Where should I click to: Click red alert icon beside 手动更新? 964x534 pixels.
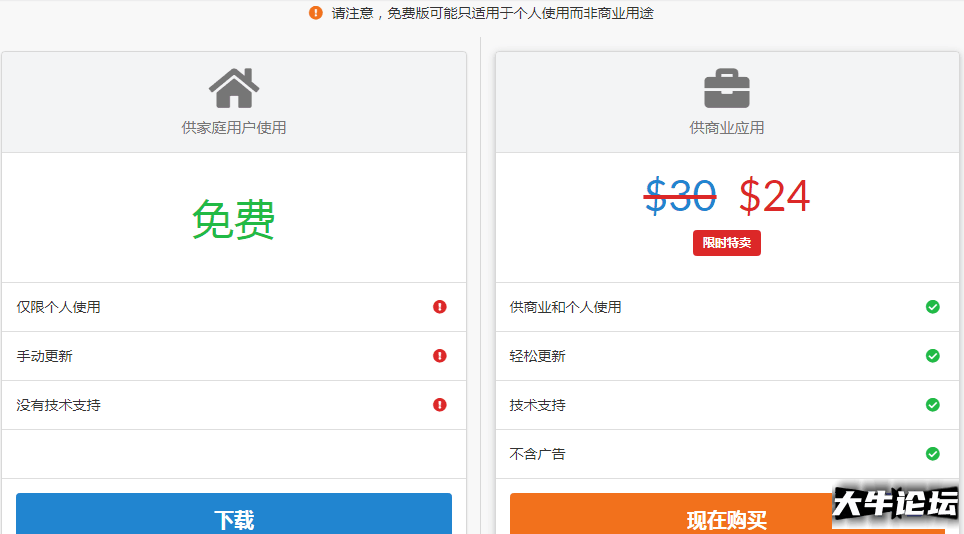click(440, 356)
